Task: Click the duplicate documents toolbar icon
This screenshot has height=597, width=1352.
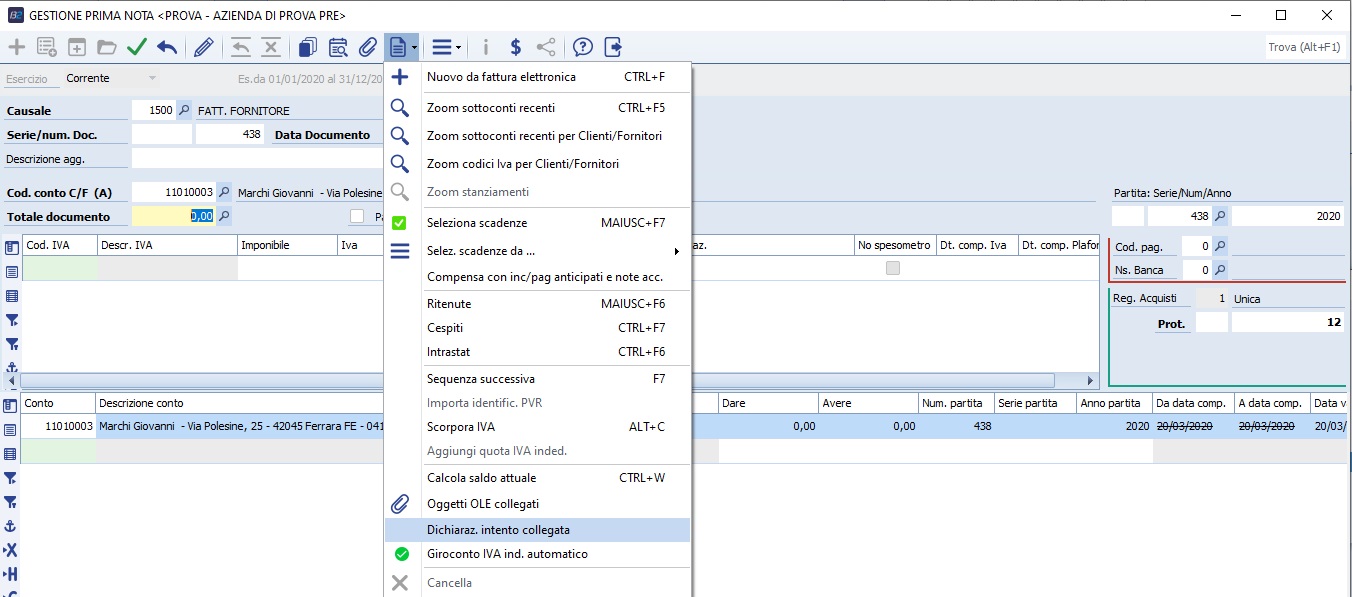Action: click(x=308, y=47)
